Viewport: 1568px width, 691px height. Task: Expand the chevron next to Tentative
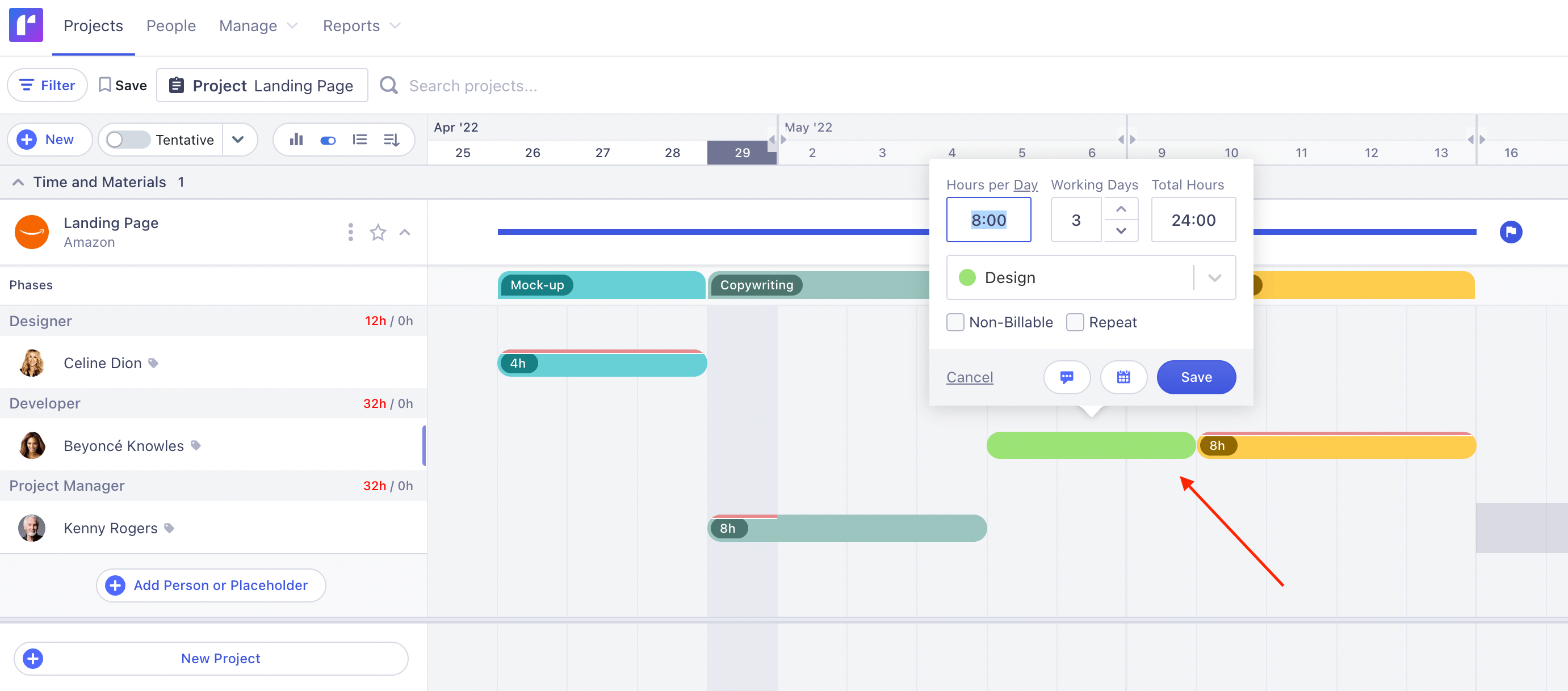tap(238, 140)
